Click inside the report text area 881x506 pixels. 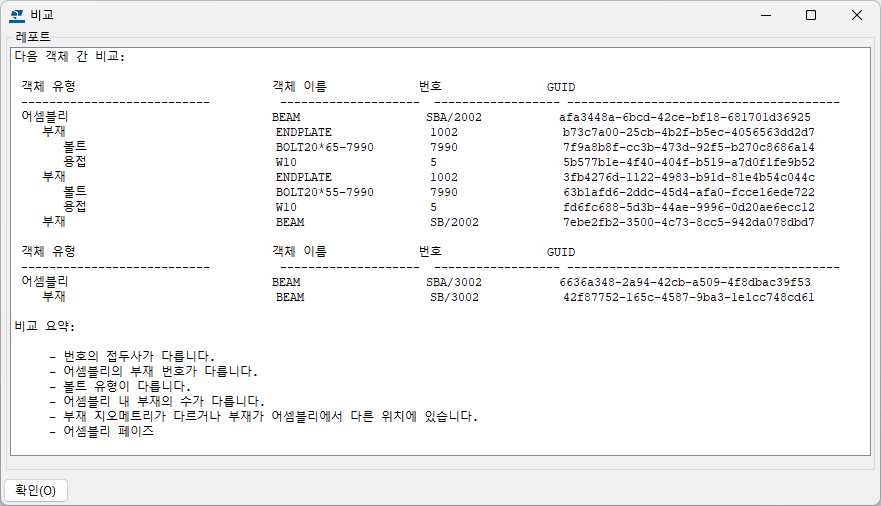[x=440, y=252]
